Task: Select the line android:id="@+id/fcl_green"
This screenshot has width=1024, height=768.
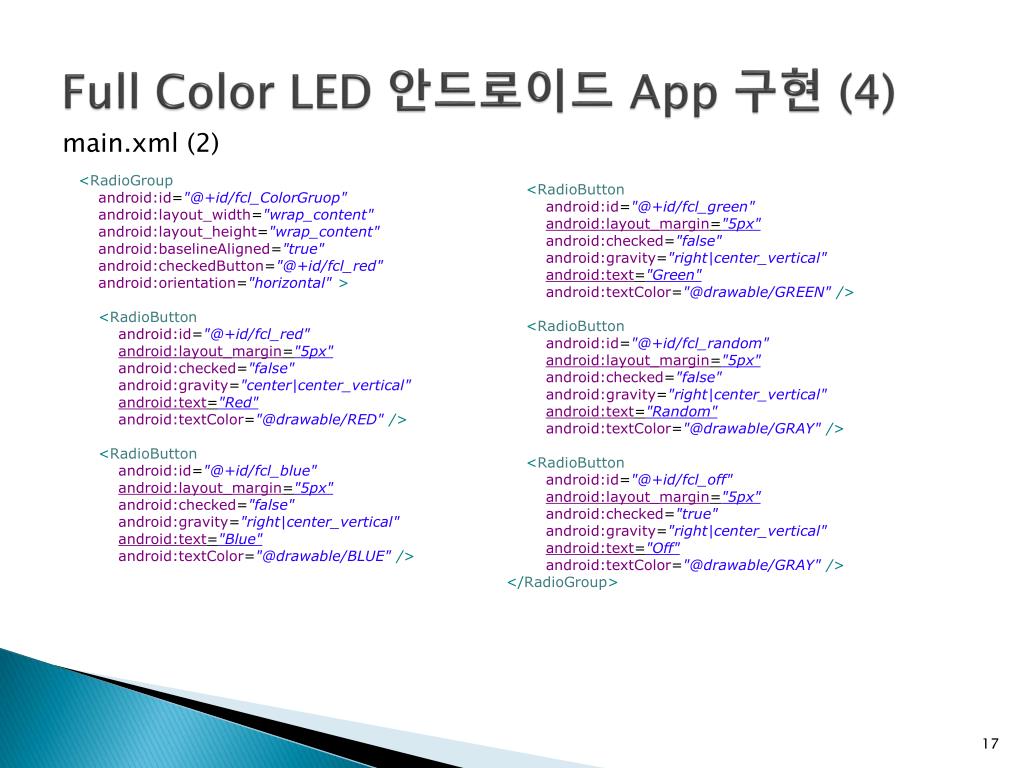Action: click(650, 207)
